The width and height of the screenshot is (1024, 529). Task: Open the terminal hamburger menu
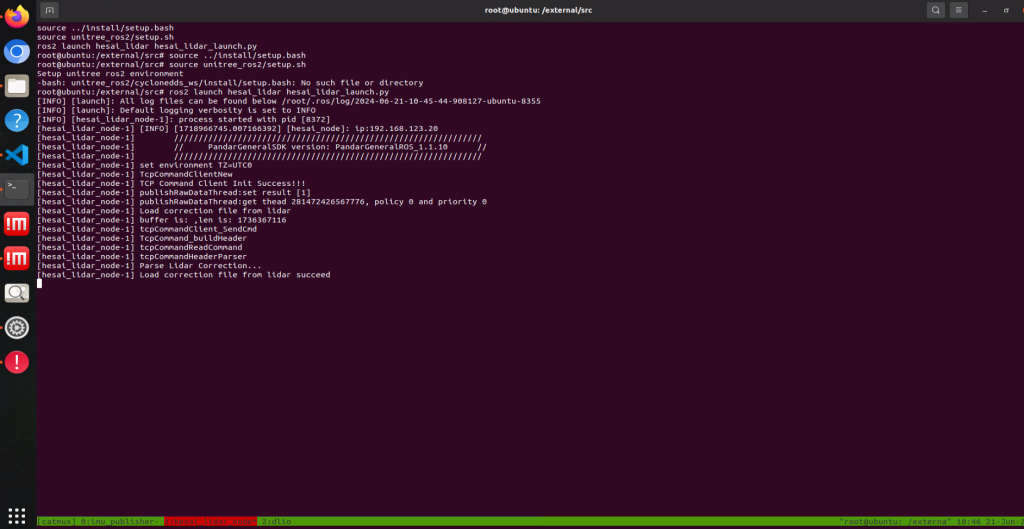pyautogui.click(x=958, y=10)
